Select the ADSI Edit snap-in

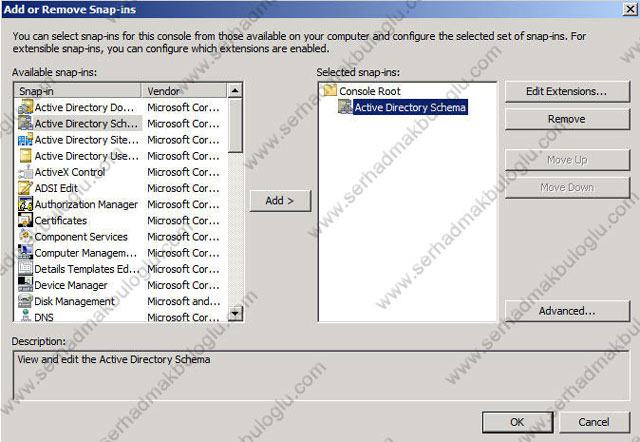[121, 188]
